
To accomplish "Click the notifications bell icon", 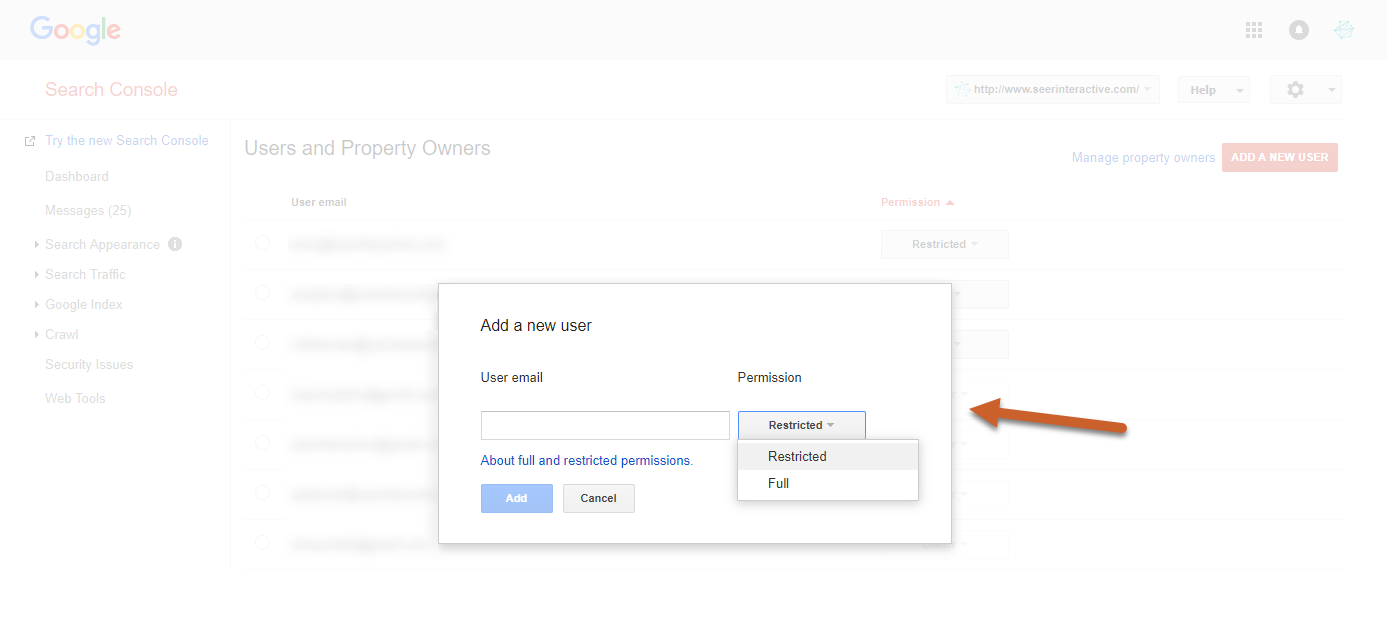I will (1299, 30).
